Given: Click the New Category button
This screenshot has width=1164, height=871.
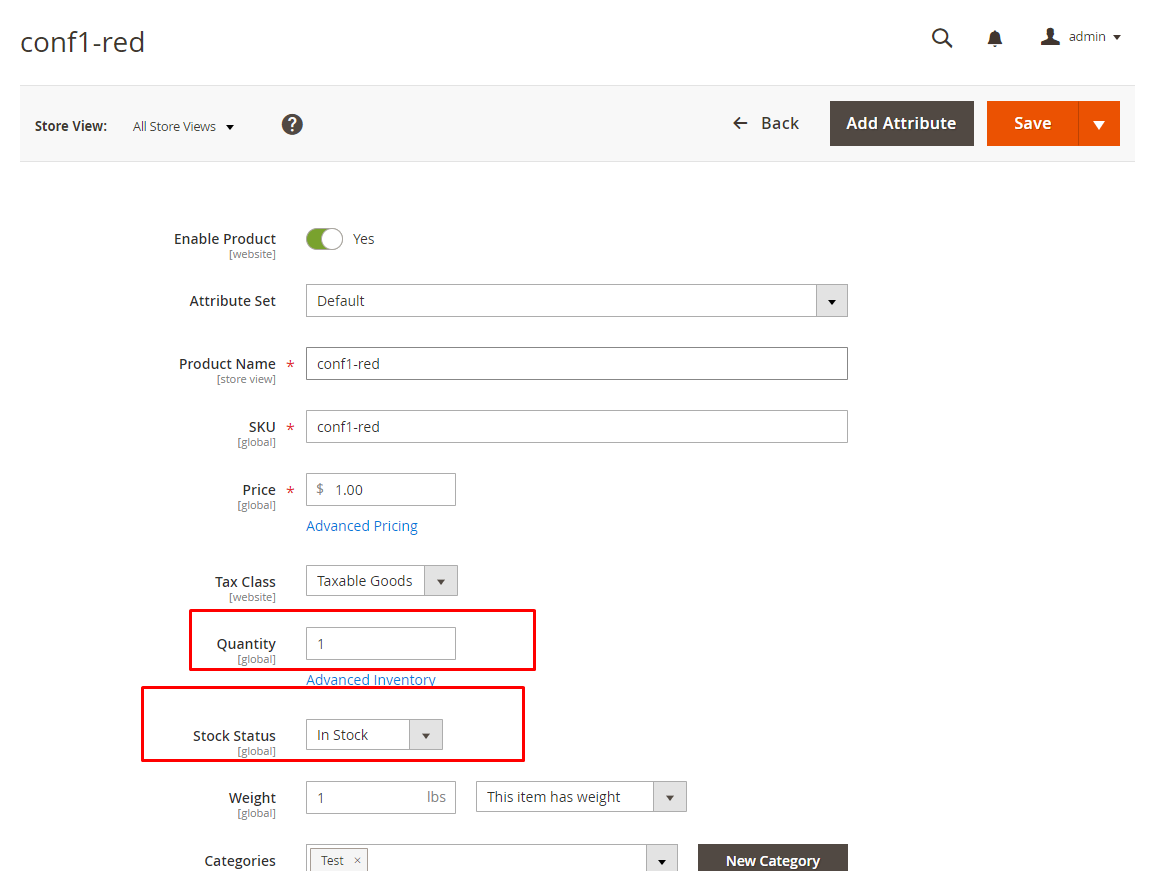Looking at the screenshot, I should 773,859.
